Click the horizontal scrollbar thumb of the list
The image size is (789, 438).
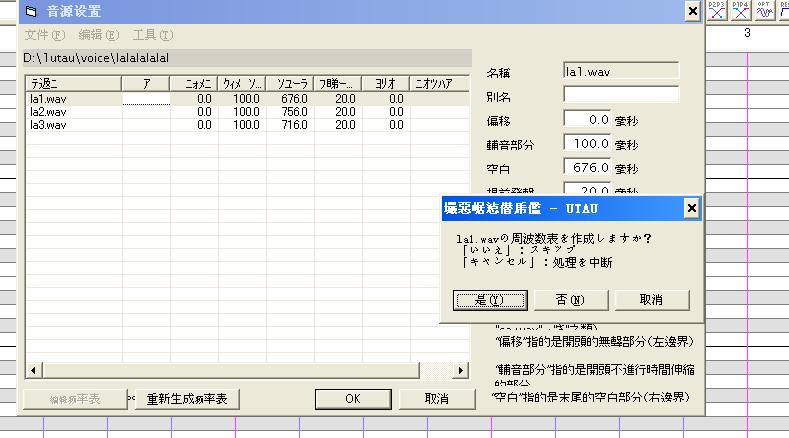pyautogui.click(x=231, y=371)
